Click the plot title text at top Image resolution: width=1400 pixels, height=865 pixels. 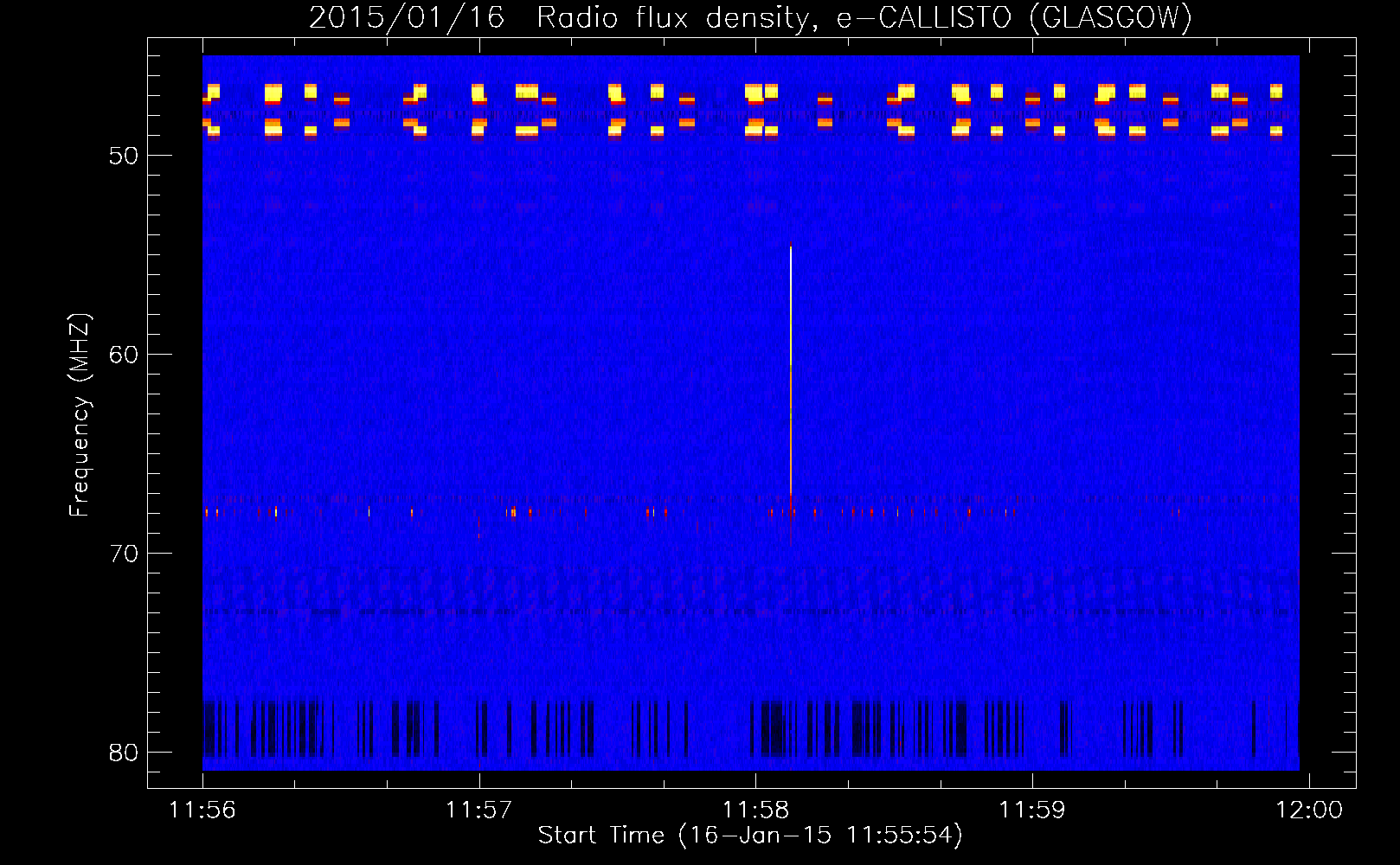[750, 17]
